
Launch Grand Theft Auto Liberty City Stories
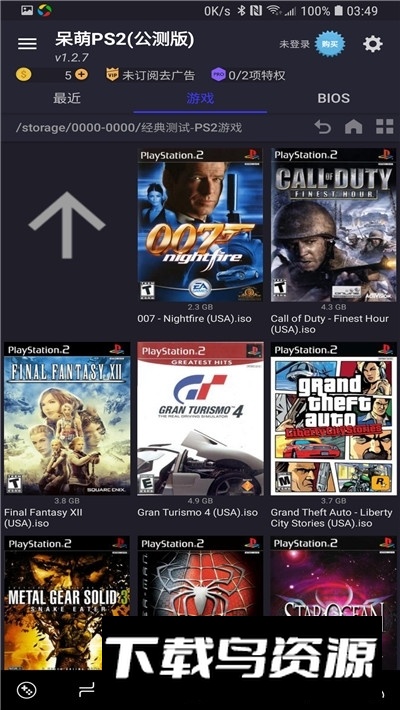coord(333,418)
